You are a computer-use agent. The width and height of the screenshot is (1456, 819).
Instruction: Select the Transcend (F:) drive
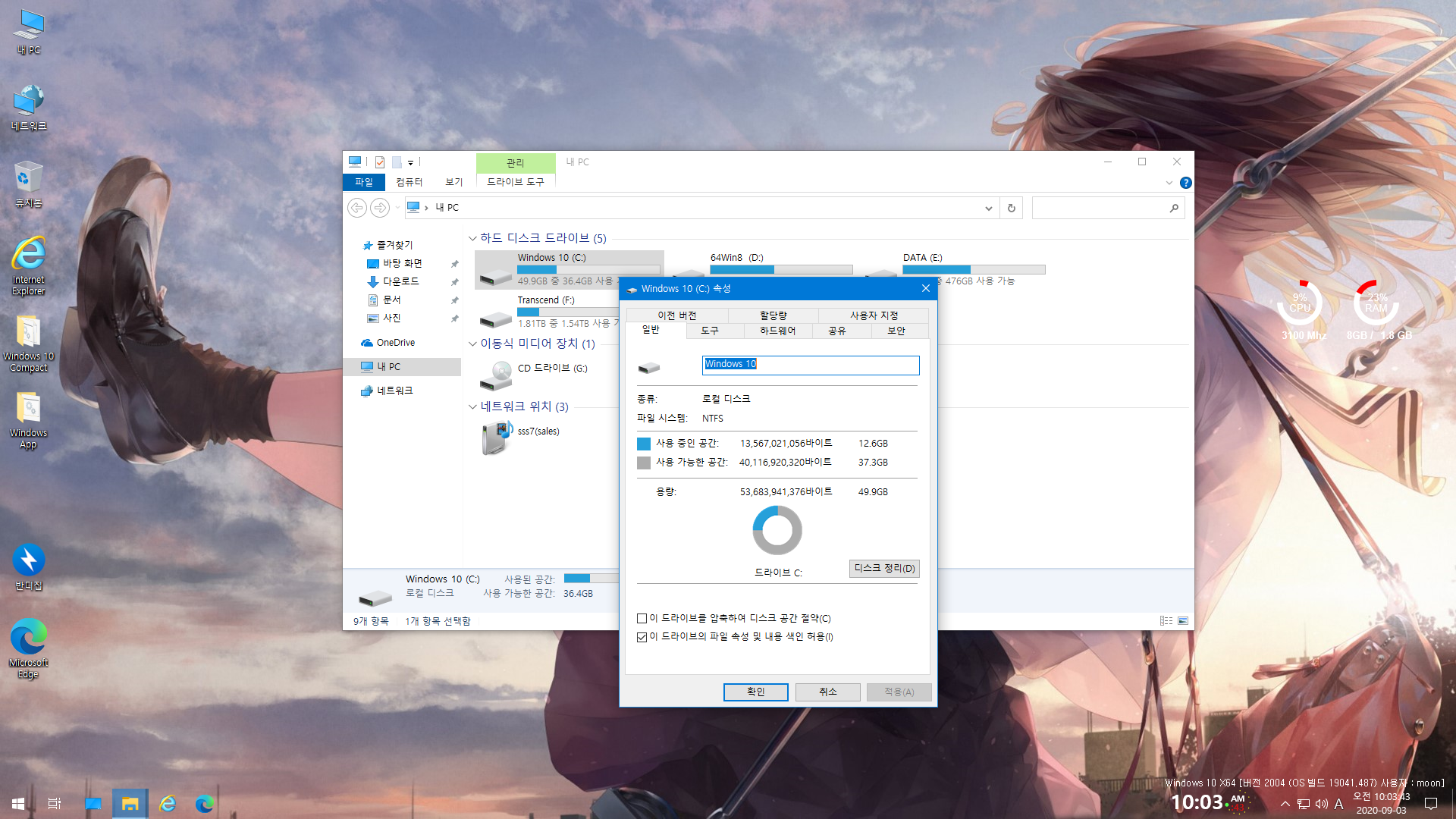[x=548, y=312]
